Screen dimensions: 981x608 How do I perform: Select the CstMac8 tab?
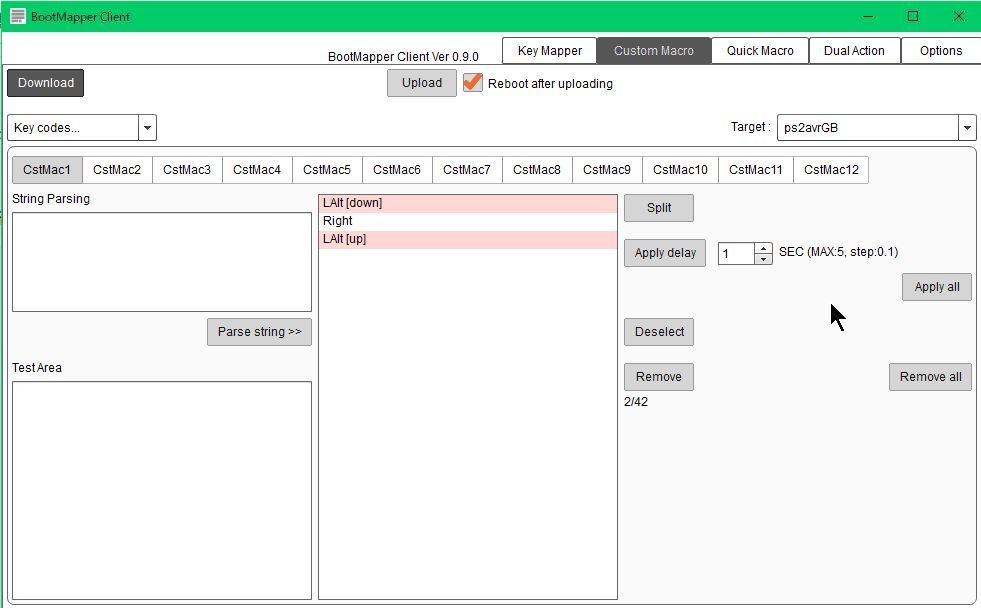click(x=537, y=170)
